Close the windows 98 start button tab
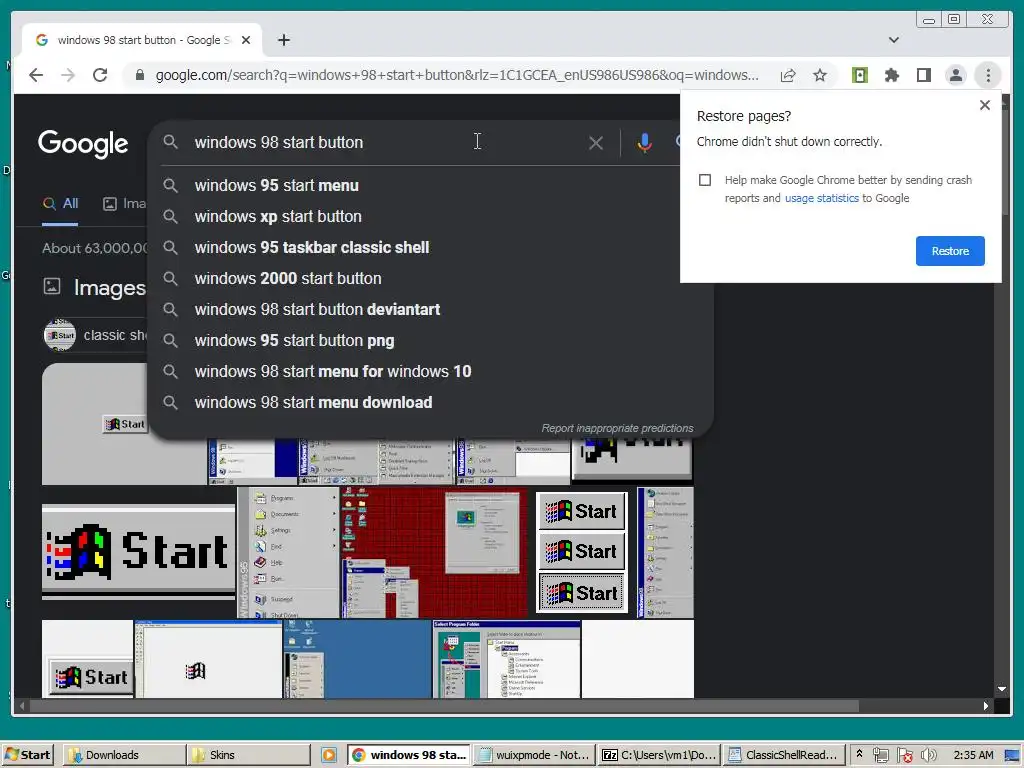This screenshot has height=768, width=1024. coord(246,40)
